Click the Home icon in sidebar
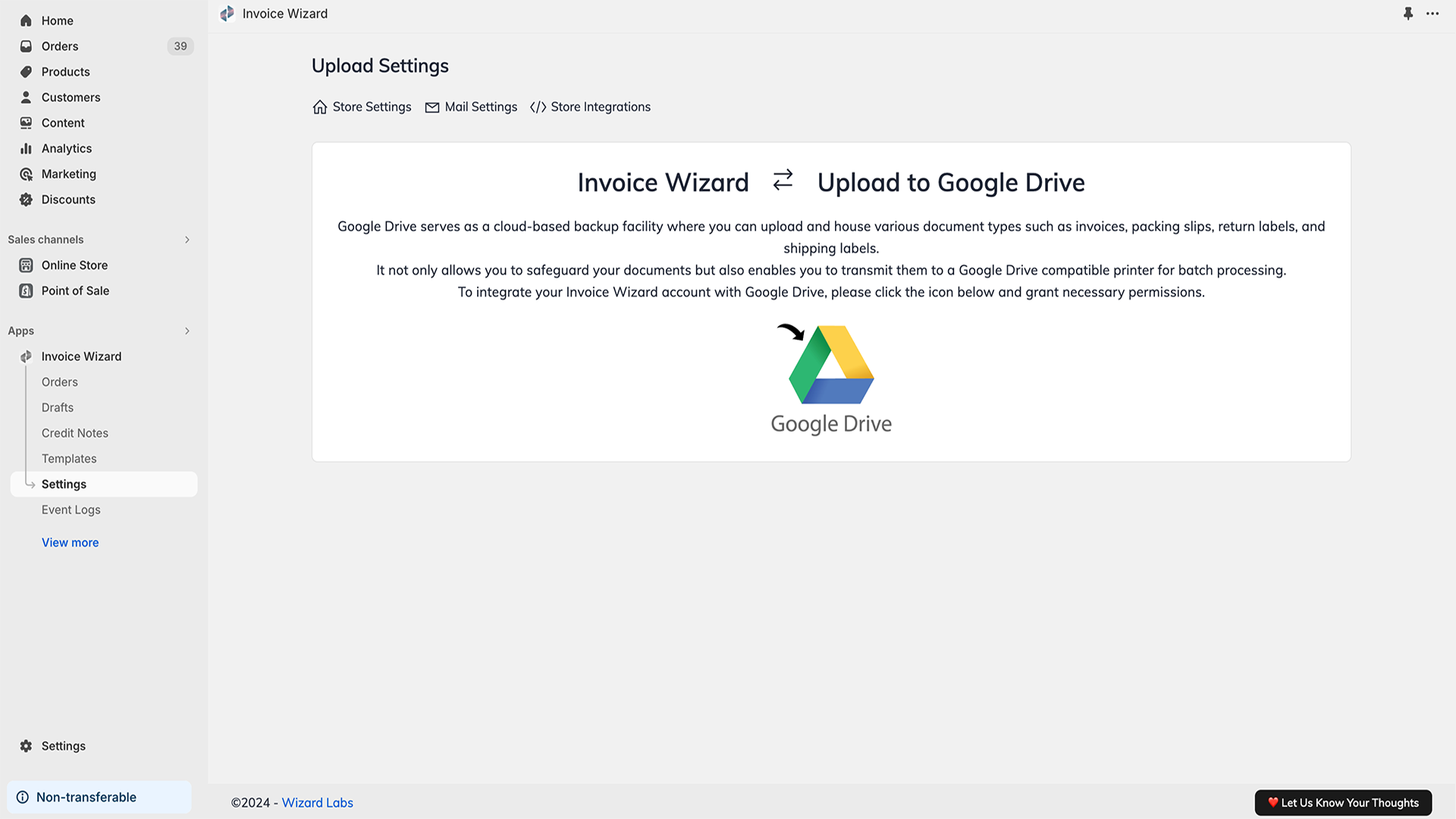Viewport: 1456px width, 819px height. point(26,20)
